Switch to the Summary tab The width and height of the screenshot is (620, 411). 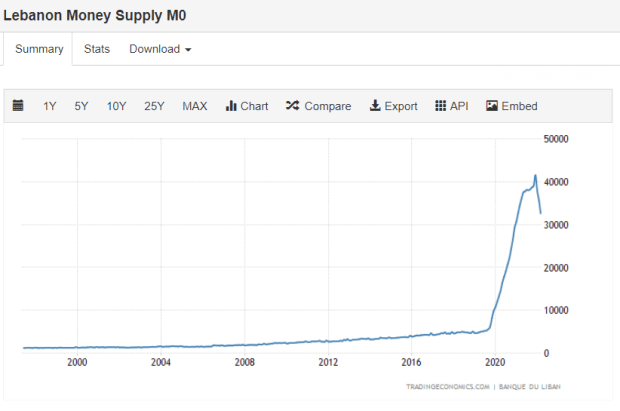tap(39, 49)
